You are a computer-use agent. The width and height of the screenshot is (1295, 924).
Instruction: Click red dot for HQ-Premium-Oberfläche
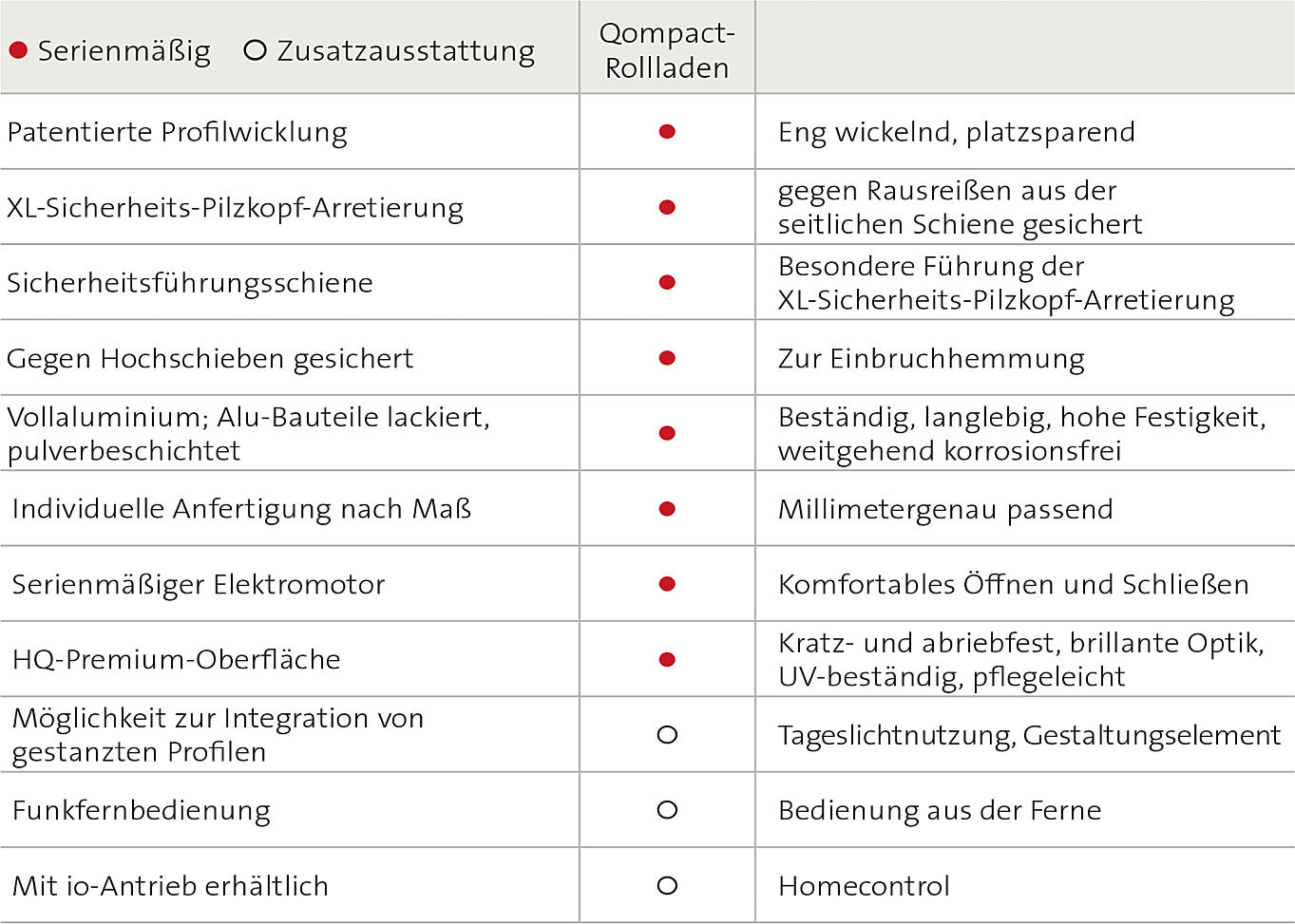point(667,659)
